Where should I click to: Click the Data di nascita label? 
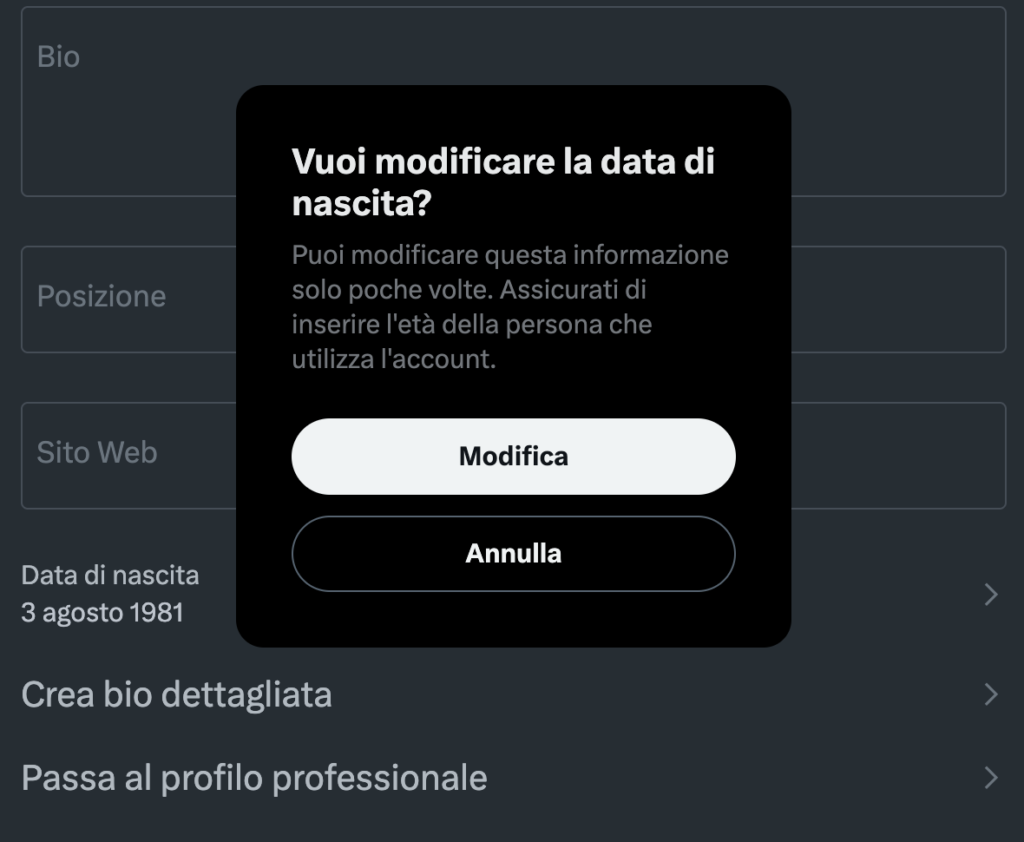pyautogui.click(x=110, y=575)
